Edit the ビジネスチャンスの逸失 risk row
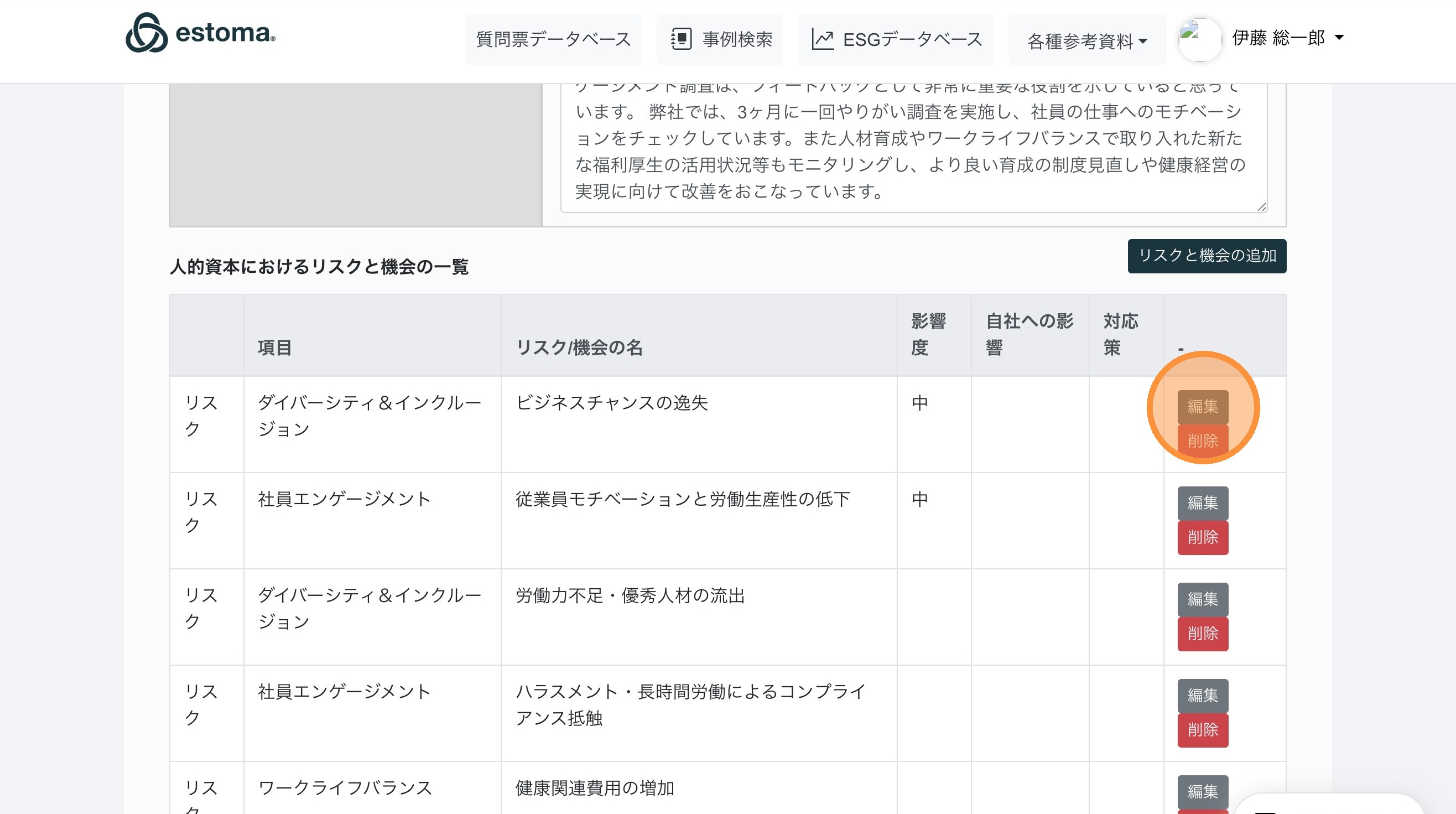The height and width of the screenshot is (814, 1456). pyautogui.click(x=1202, y=406)
